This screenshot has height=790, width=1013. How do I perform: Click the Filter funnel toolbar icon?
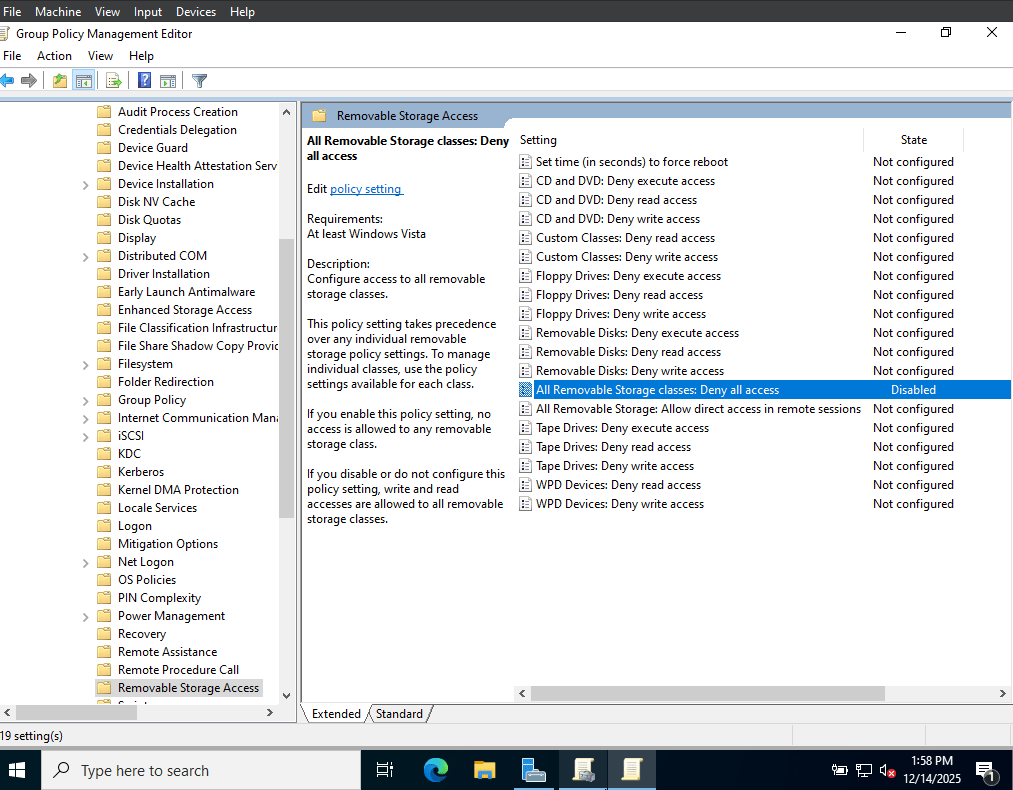tap(200, 81)
